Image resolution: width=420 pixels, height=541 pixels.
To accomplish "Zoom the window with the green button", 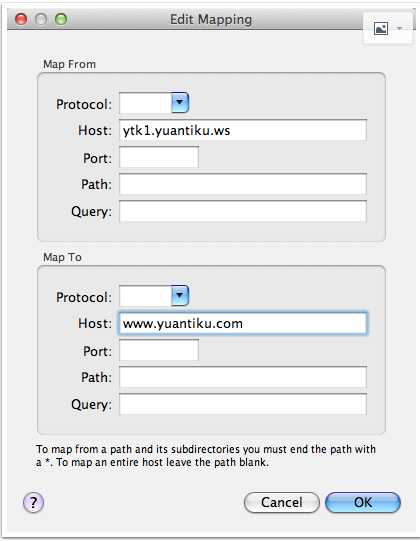I will (x=61, y=19).
